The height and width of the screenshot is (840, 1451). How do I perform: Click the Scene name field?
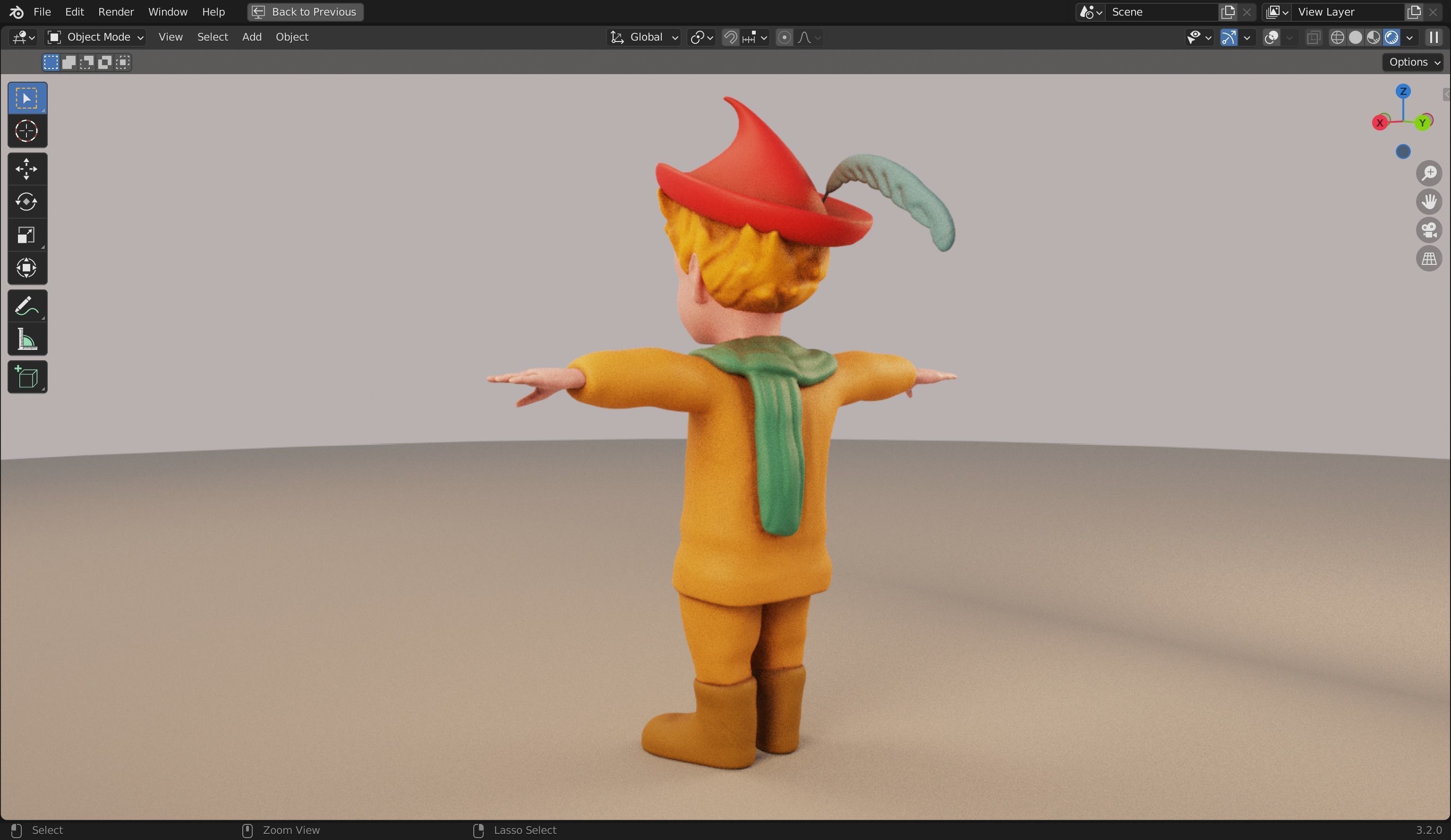pos(1162,11)
